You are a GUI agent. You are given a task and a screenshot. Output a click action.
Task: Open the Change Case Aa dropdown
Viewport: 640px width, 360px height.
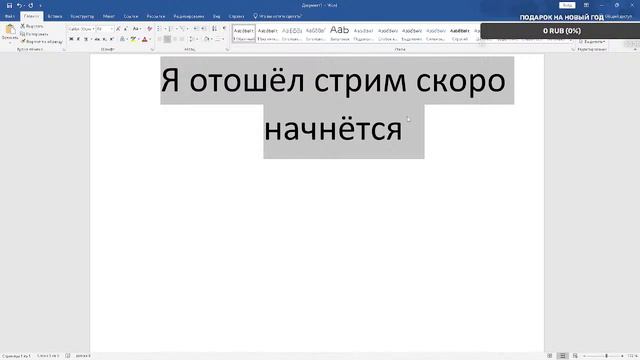tap(136, 29)
